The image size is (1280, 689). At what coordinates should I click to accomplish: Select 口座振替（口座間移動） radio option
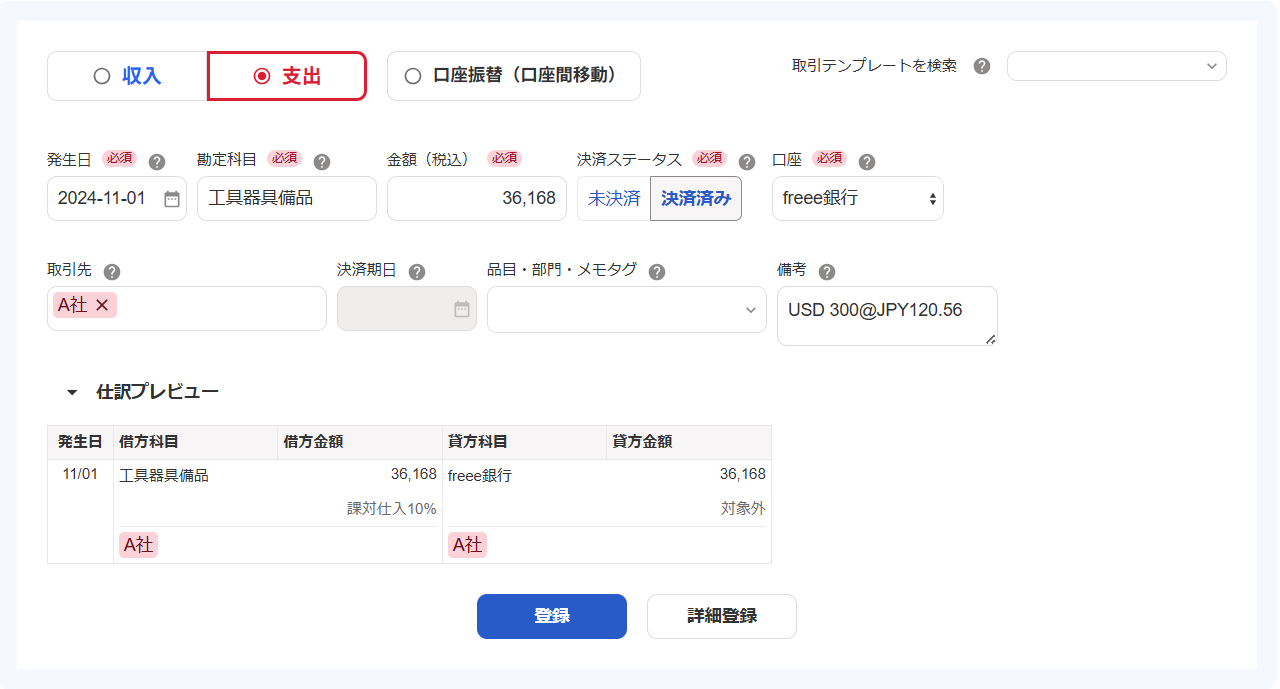pos(513,76)
